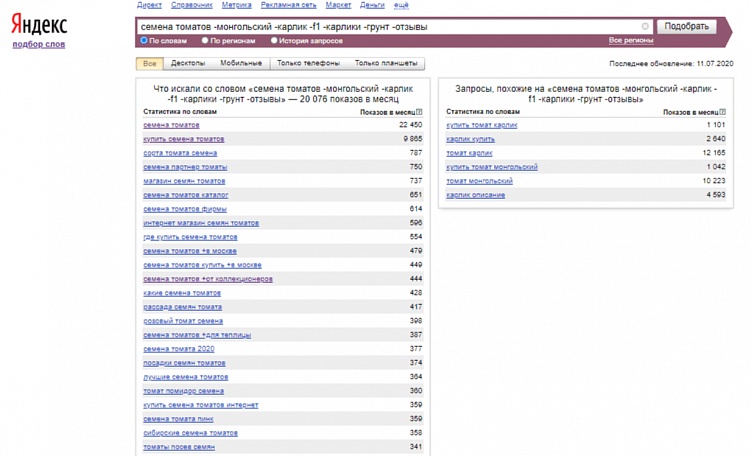Viewport: 751px width, 456px height.
Task: Open the 'томат помидор семена' link
Action: 183,391
